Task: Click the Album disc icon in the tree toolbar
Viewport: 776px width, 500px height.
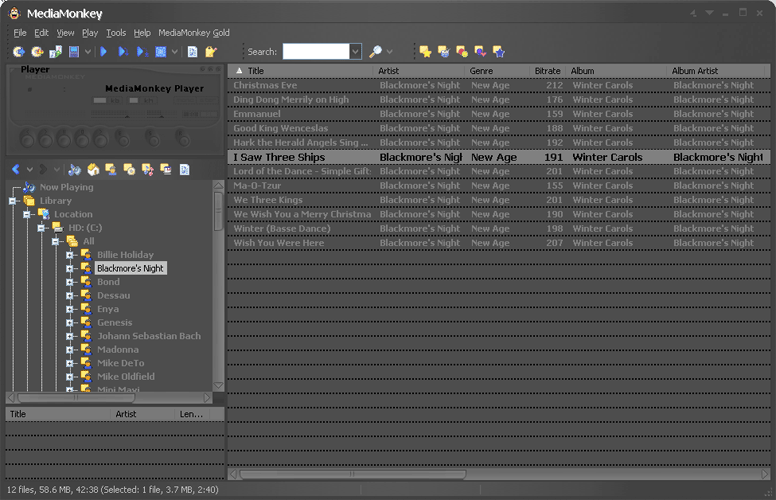Action: click(x=129, y=170)
